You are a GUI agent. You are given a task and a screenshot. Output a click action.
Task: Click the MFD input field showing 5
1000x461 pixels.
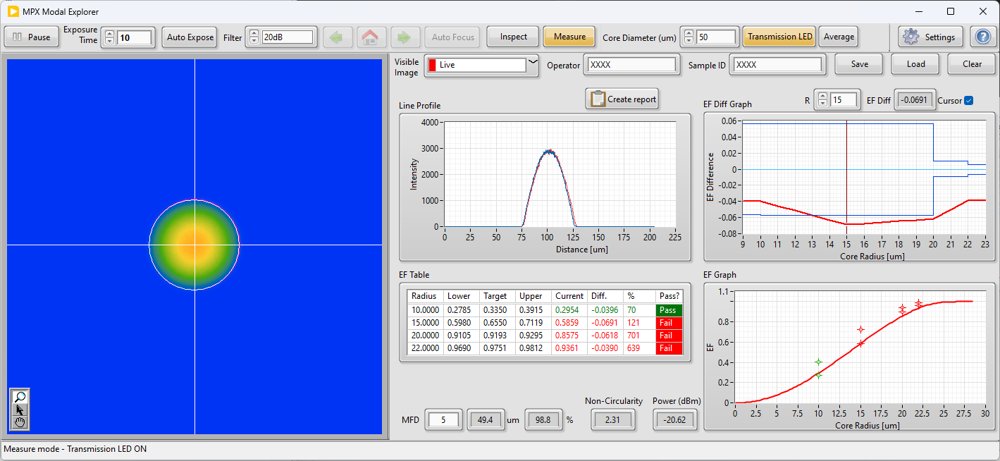click(444, 420)
